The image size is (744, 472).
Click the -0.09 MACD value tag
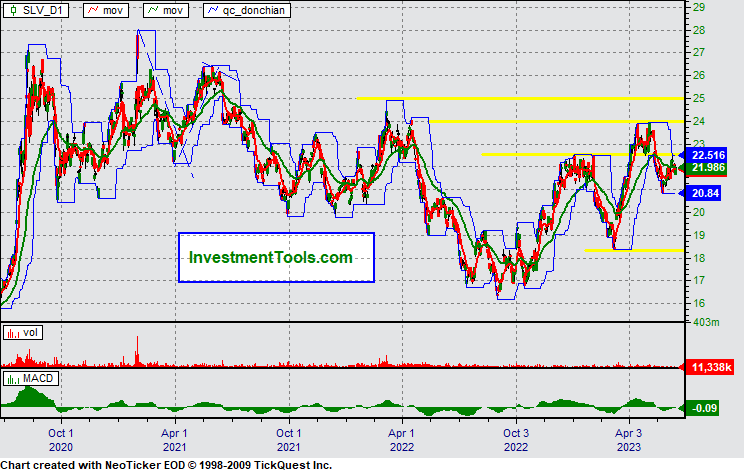(x=706, y=408)
